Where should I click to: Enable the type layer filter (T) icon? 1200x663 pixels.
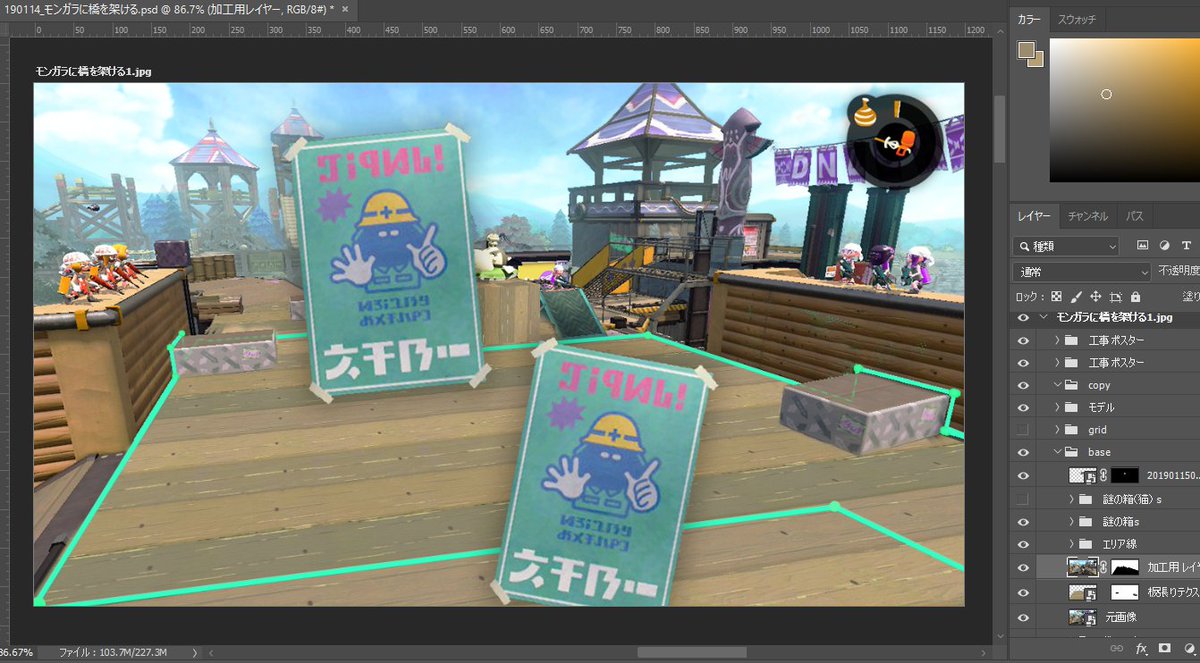(1186, 245)
